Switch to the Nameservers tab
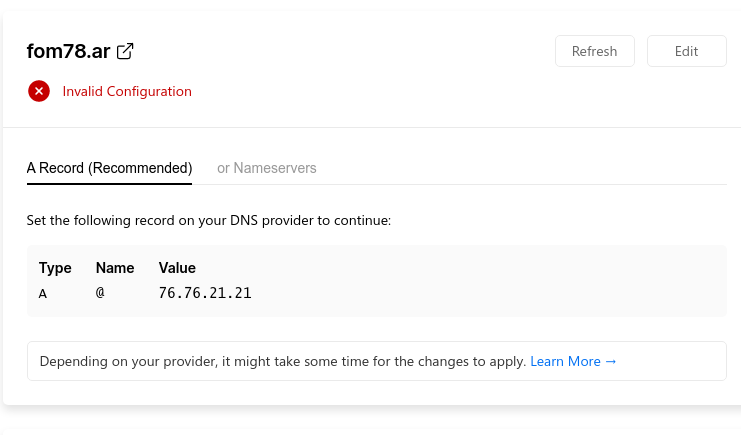 267,168
